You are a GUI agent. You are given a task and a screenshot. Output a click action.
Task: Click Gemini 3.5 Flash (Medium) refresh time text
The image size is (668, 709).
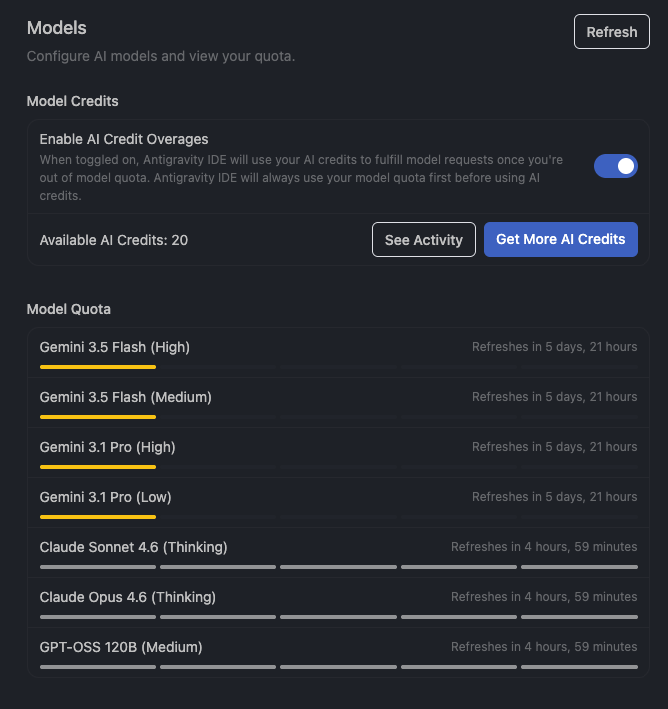coord(554,397)
